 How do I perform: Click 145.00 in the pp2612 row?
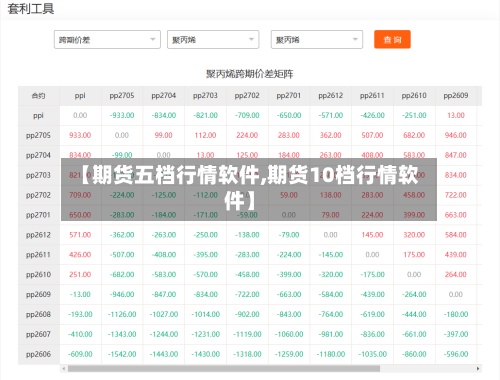click(x=372, y=235)
